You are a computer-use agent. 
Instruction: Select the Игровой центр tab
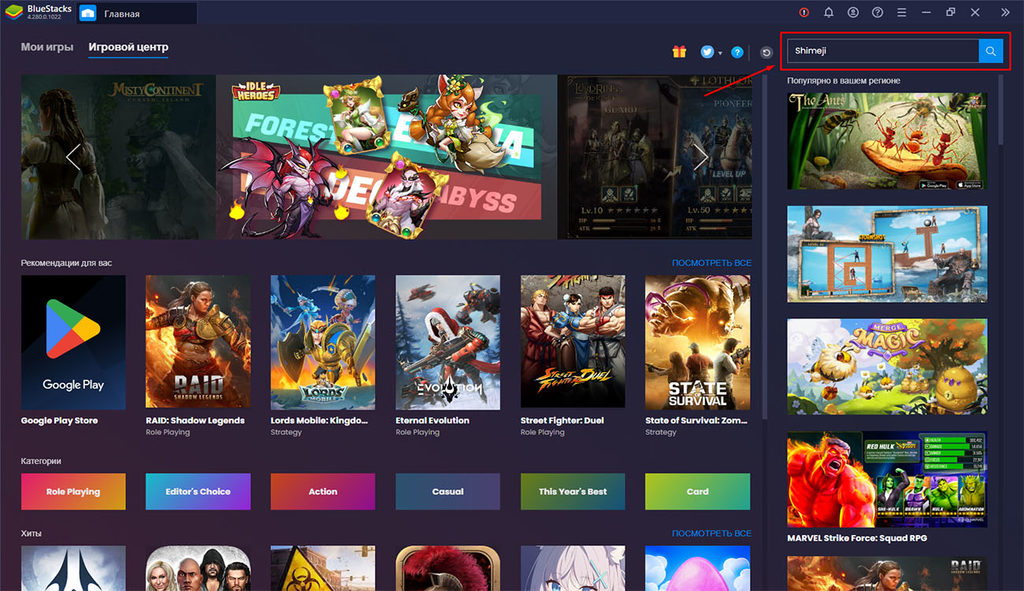click(x=128, y=47)
